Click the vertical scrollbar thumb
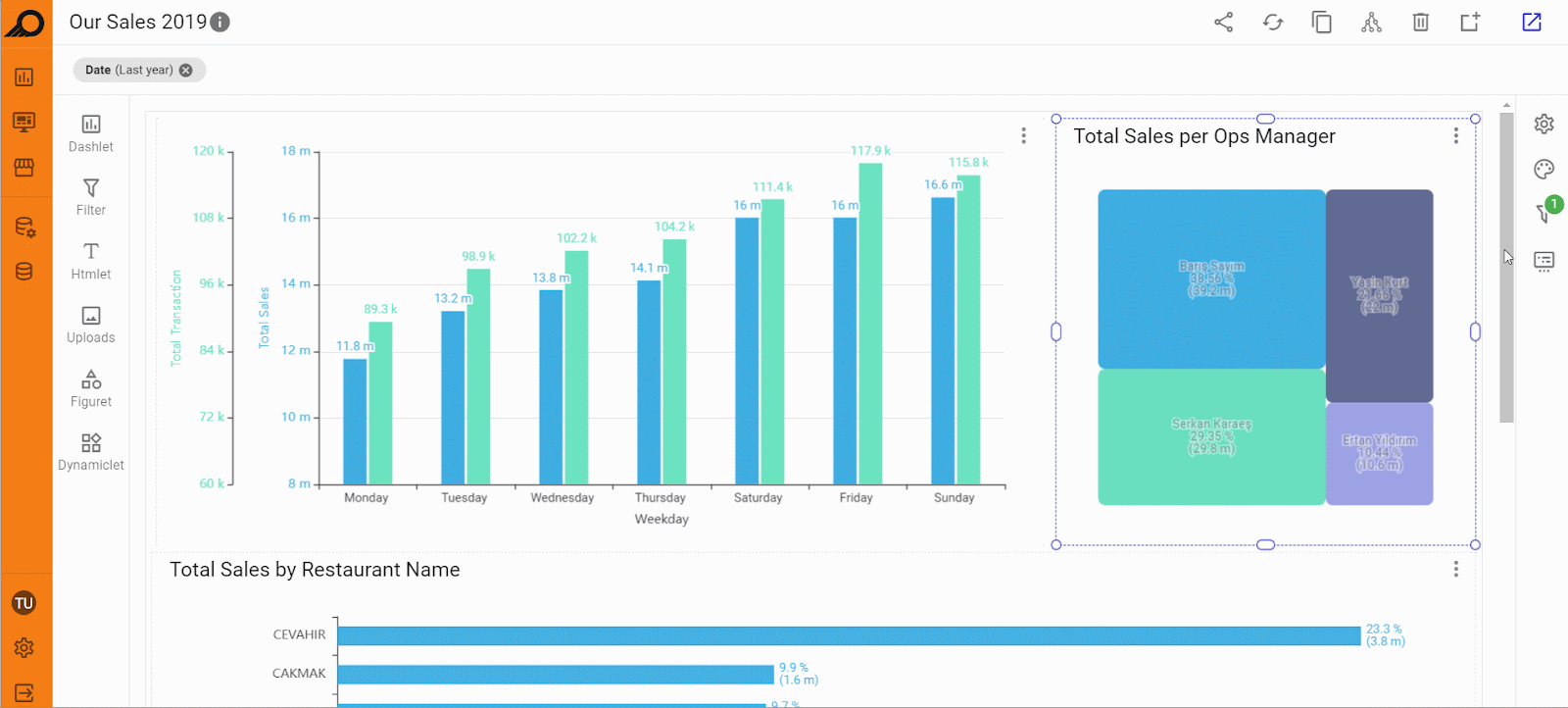 click(1507, 267)
